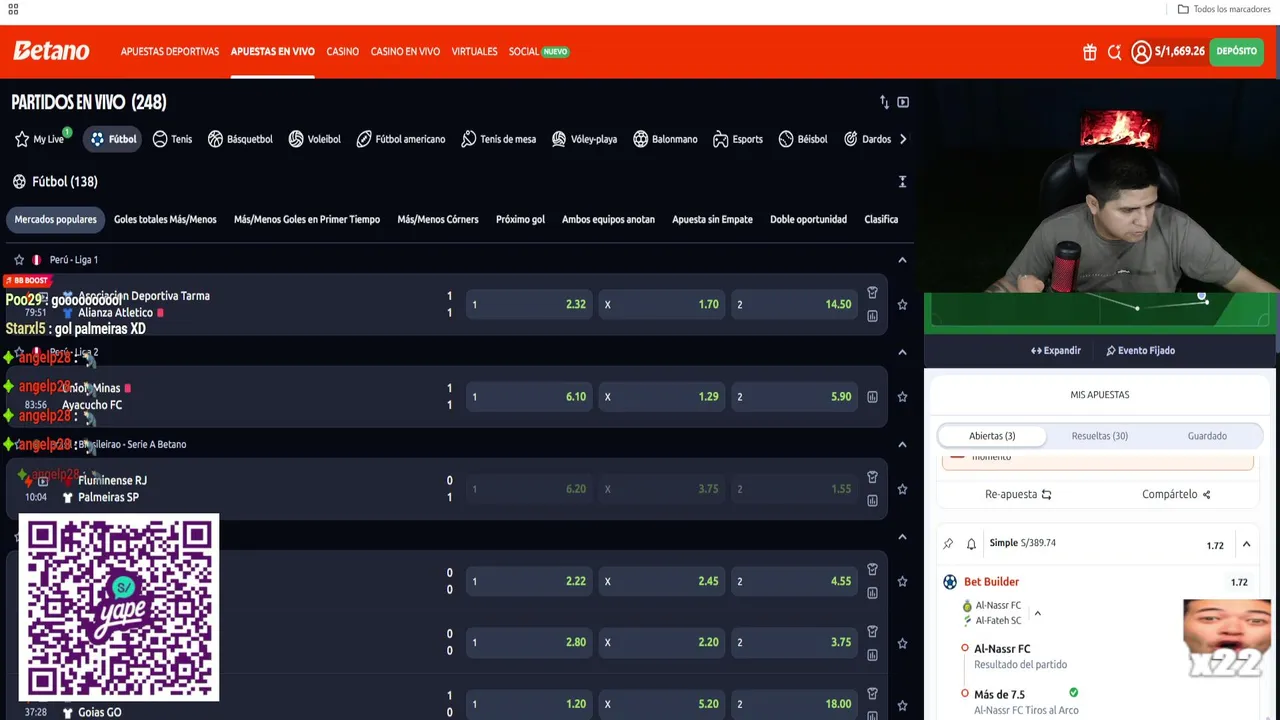The width and height of the screenshot is (1280, 720).
Task: Favorite the match with odds 2.80 star
Action: point(902,643)
